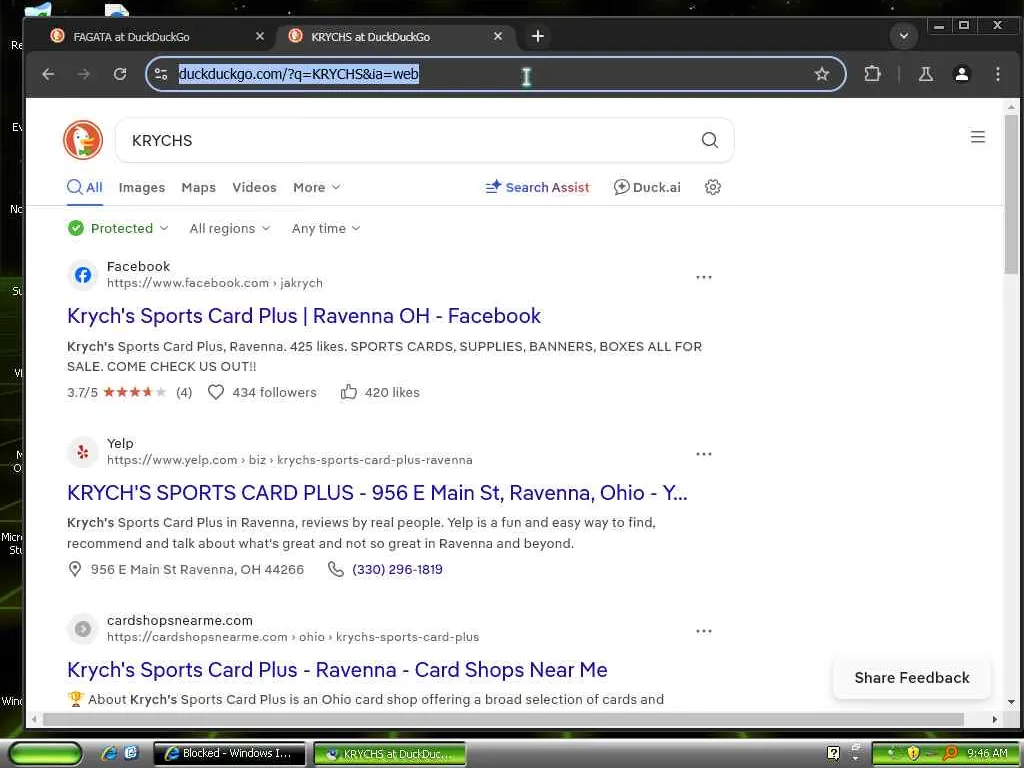Close the FAGATA at DuckDuckGo tab
Viewport: 1024px width, 768px height.
(260, 36)
